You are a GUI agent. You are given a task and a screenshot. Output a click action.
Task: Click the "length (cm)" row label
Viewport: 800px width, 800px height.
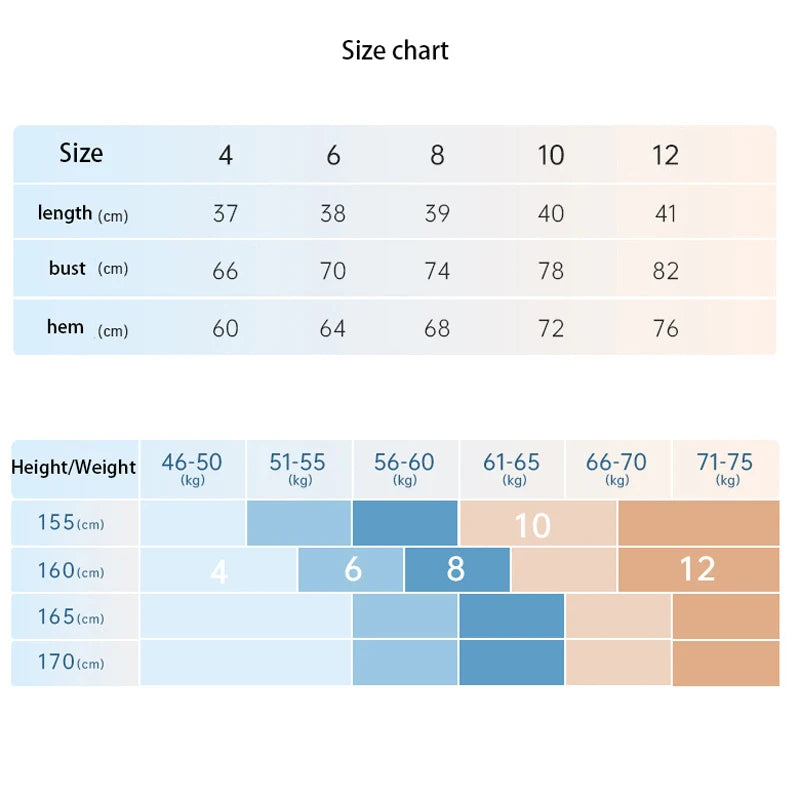(x=82, y=214)
